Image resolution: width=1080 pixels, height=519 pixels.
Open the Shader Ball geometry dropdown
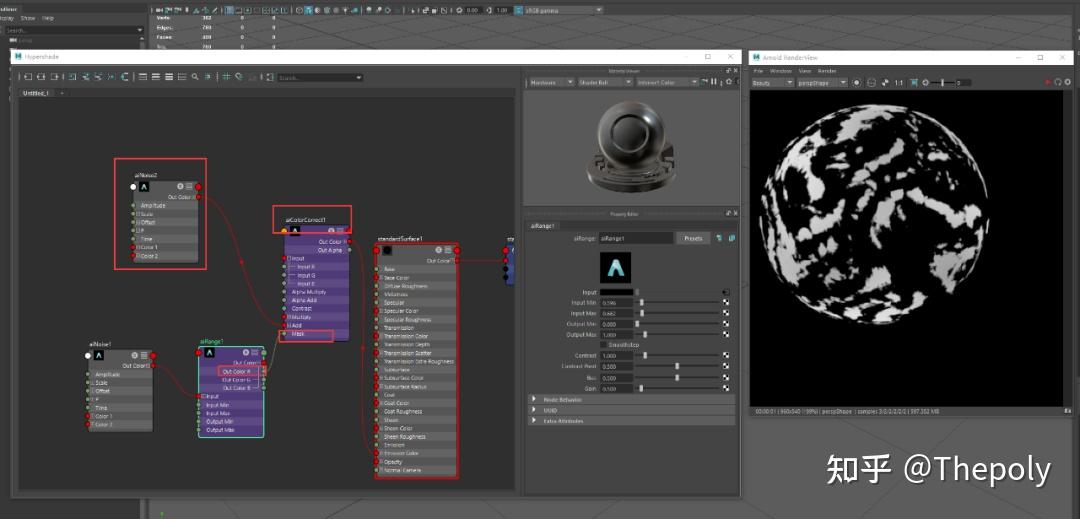click(x=600, y=82)
